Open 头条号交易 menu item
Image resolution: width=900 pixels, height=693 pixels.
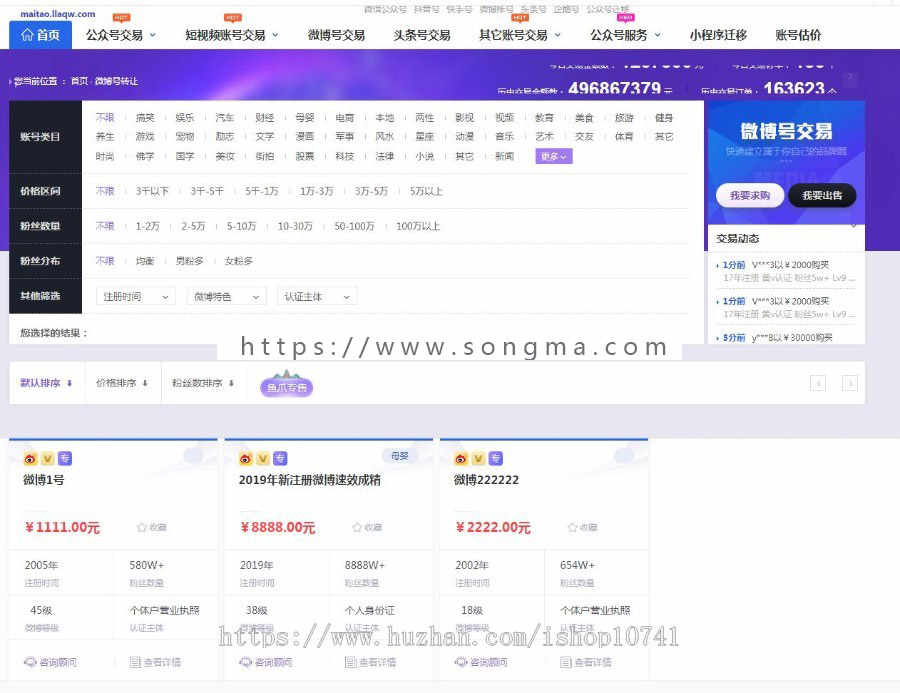422,35
